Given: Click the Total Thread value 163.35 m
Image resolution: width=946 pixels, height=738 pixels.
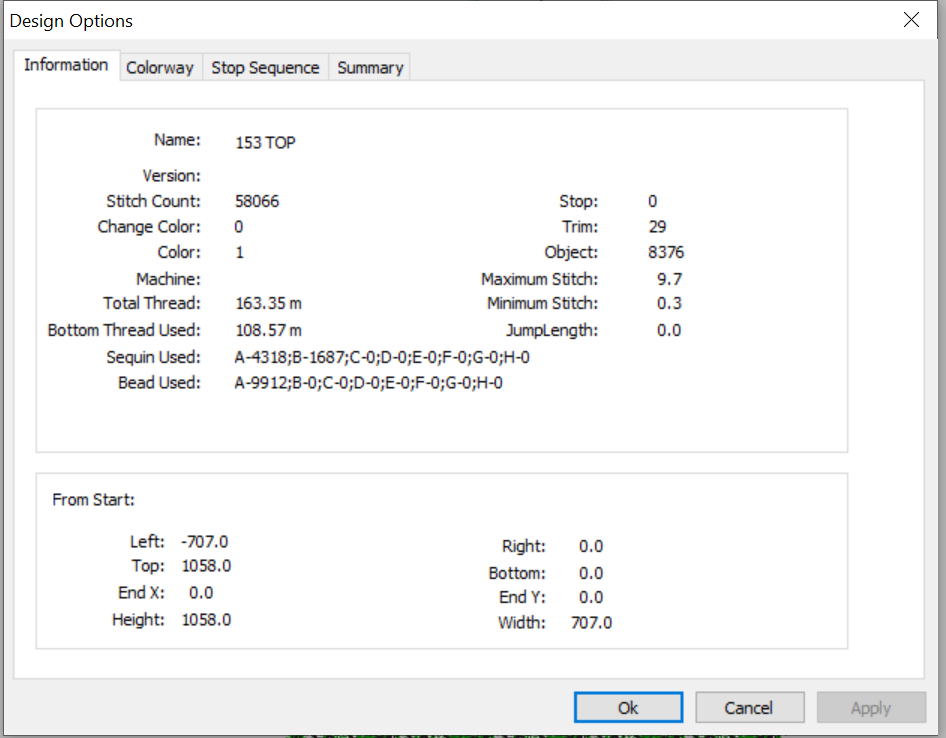Looking at the screenshot, I should [x=268, y=303].
